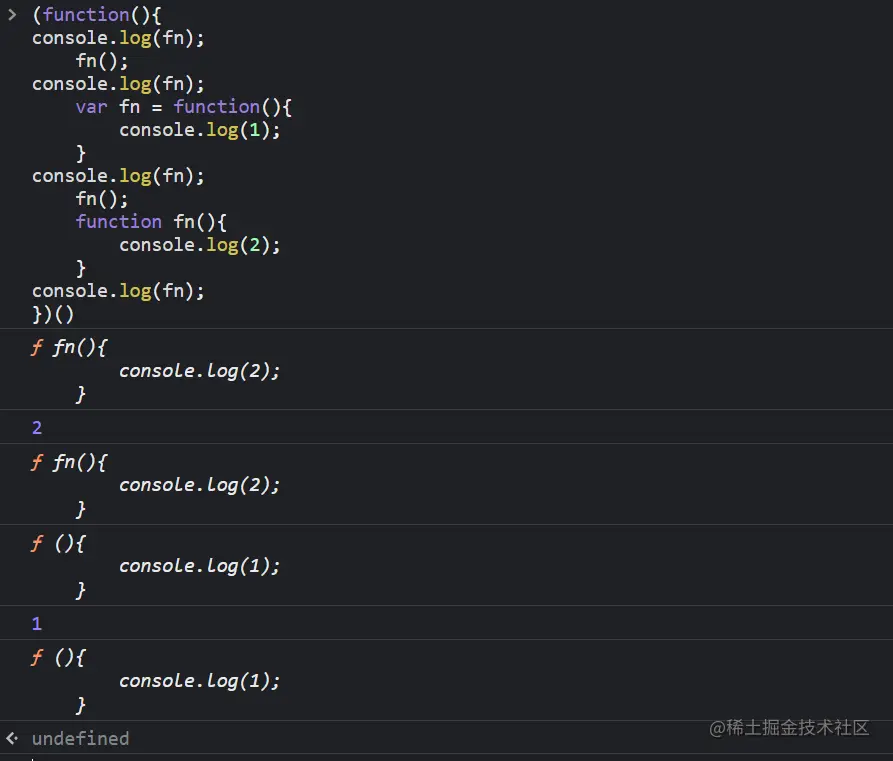Screen dimensions: 893x761
Task: Select the "undefined" return value text
Action: pos(80,739)
